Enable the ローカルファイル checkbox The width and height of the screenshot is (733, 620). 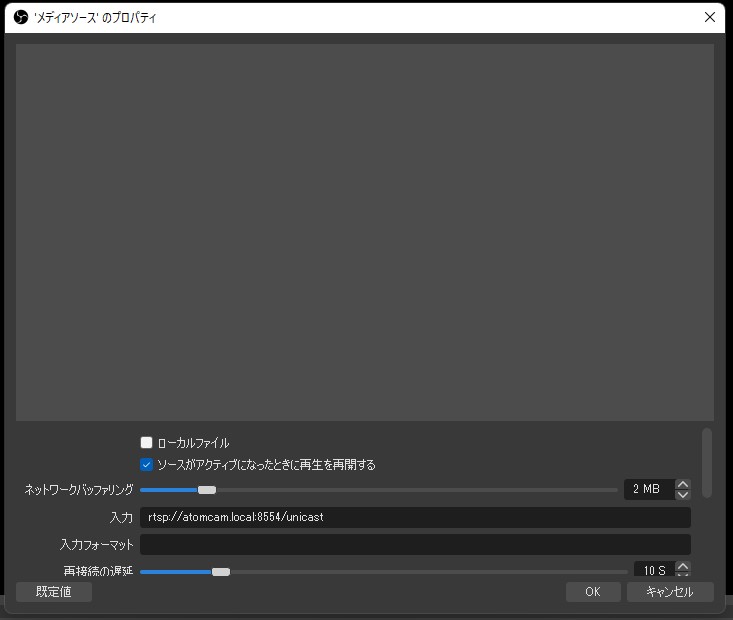tap(146, 442)
